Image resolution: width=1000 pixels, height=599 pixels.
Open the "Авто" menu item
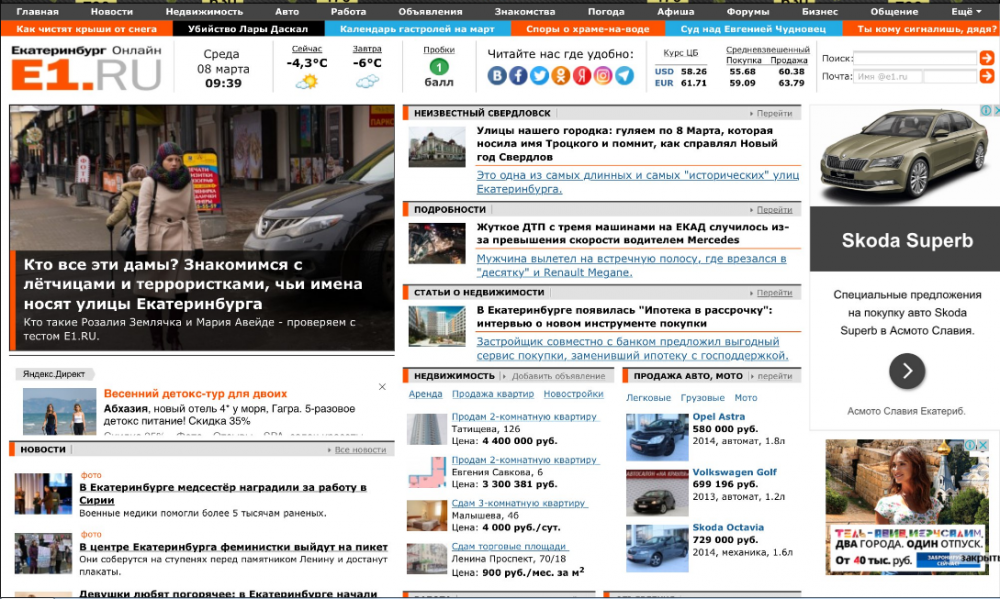287,11
